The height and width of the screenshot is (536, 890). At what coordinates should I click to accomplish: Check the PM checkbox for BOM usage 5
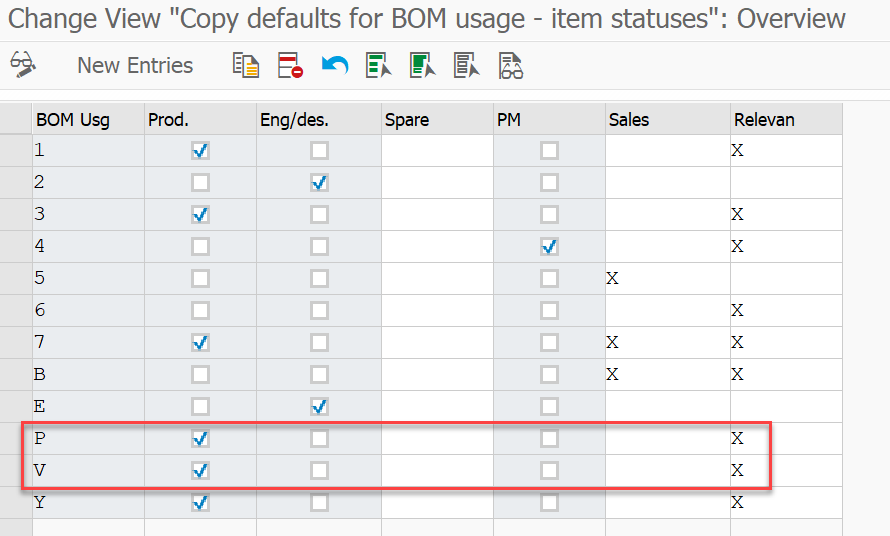pos(549,279)
